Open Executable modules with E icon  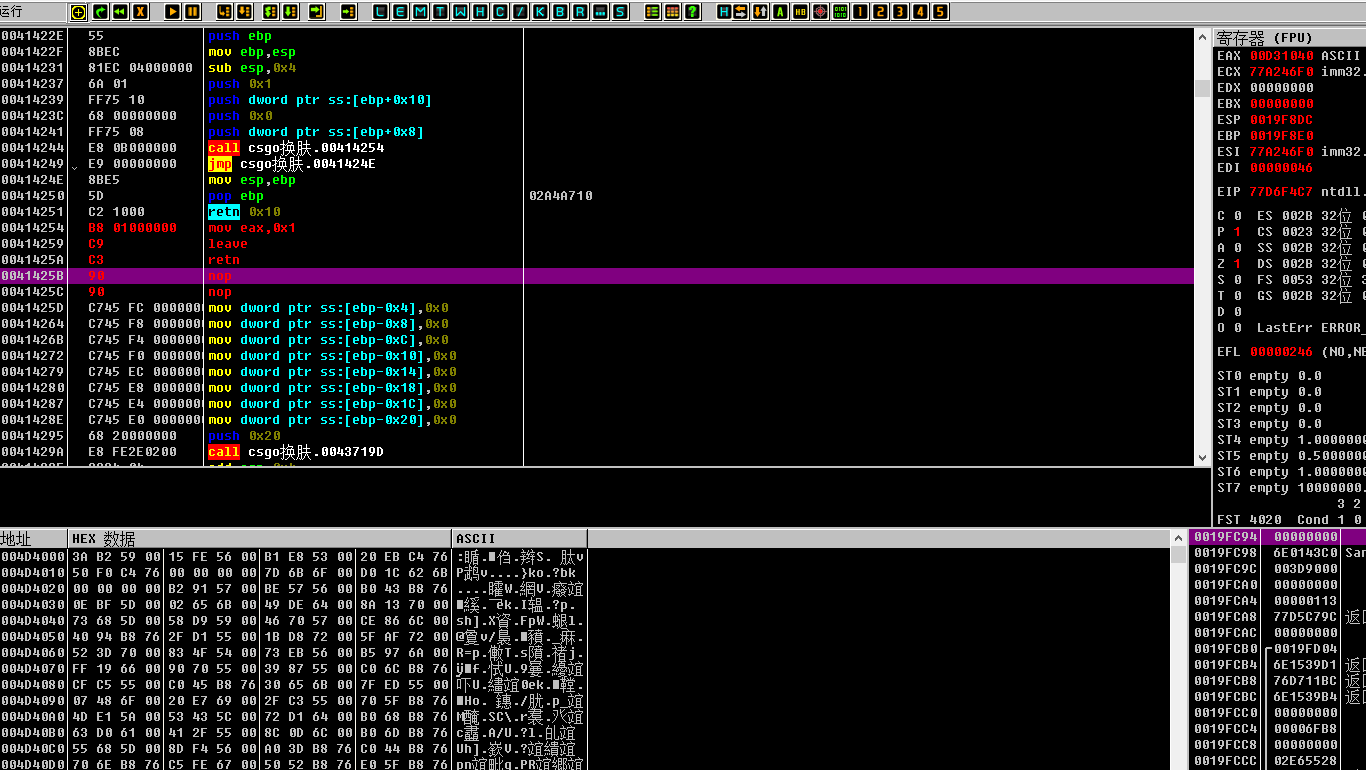pyautogui.click(x=400, y=12)
